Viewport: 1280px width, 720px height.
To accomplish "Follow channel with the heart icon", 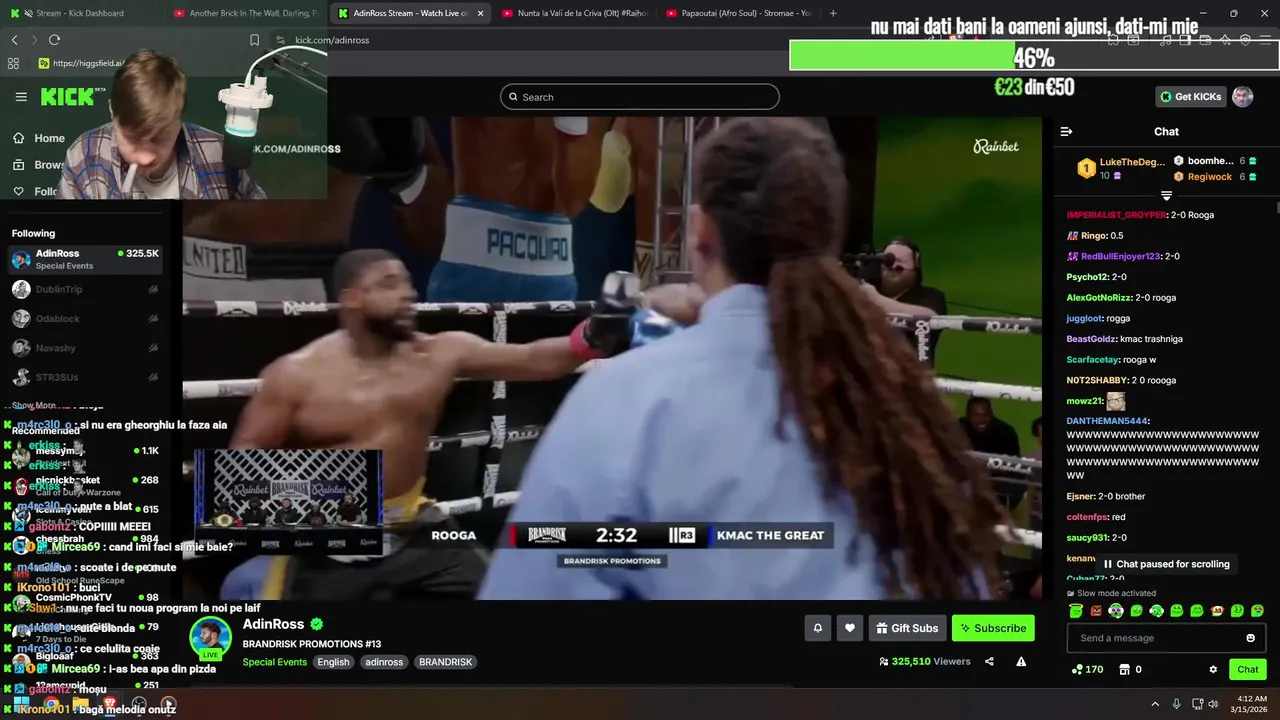I will coord(850,628).
